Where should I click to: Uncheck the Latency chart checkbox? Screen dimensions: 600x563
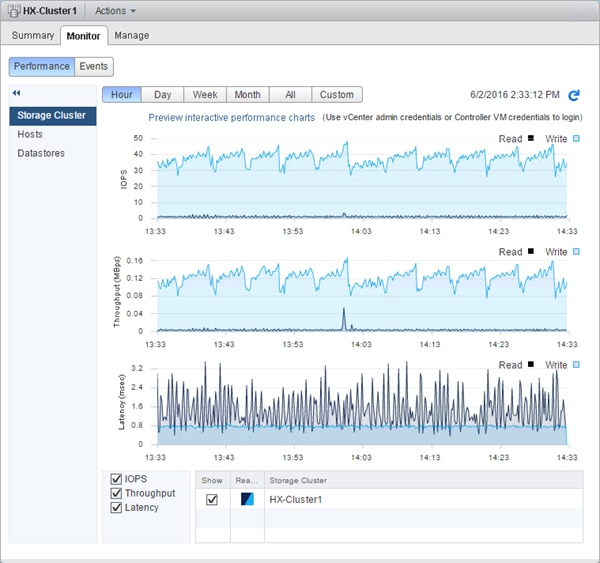click(116, 508)
